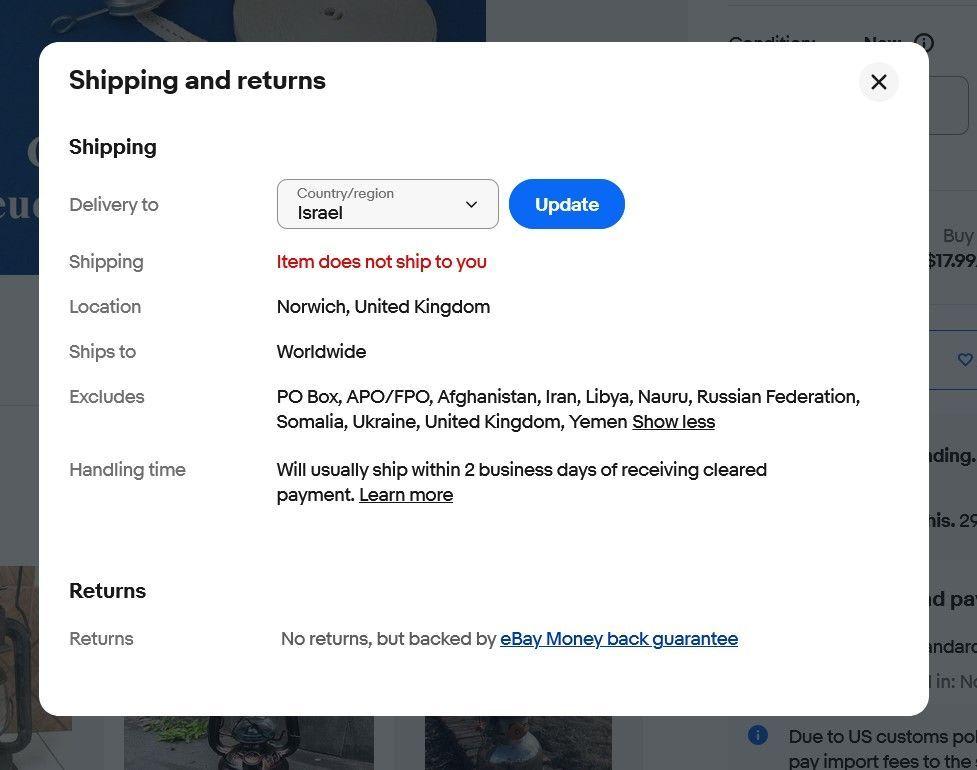Collapse excluded countries with Show less
Screen dimensions: 977x770
pos(674,422)
